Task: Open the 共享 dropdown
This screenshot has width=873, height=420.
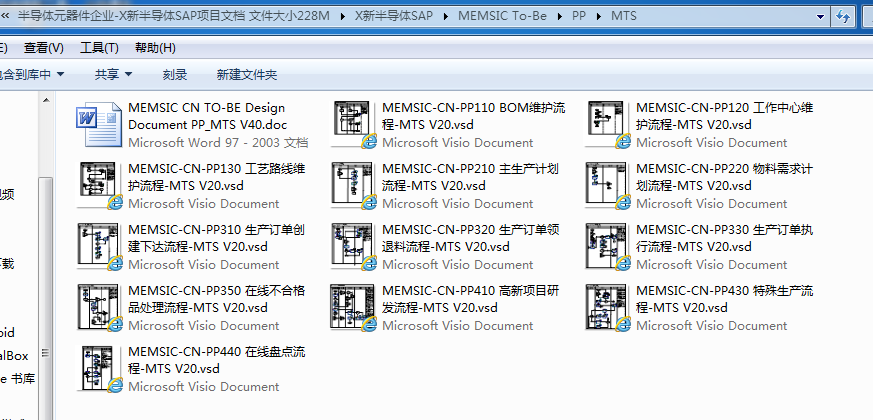Action: point(113,75)
